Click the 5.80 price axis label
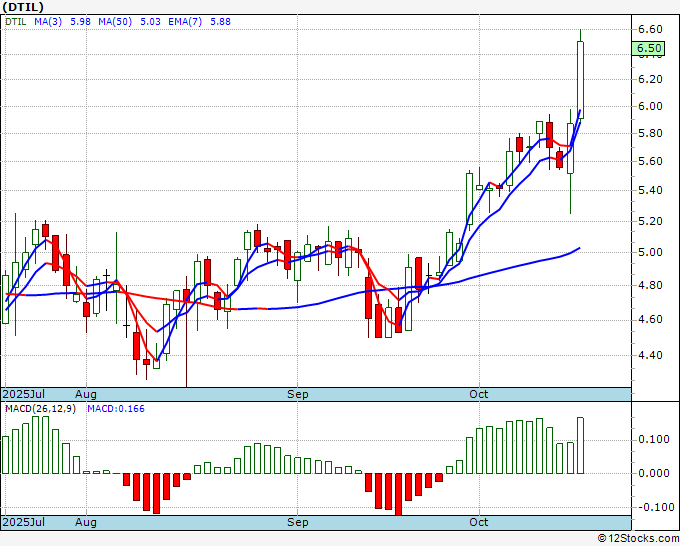This screenshot has width=680, height=546. point(650,134)
